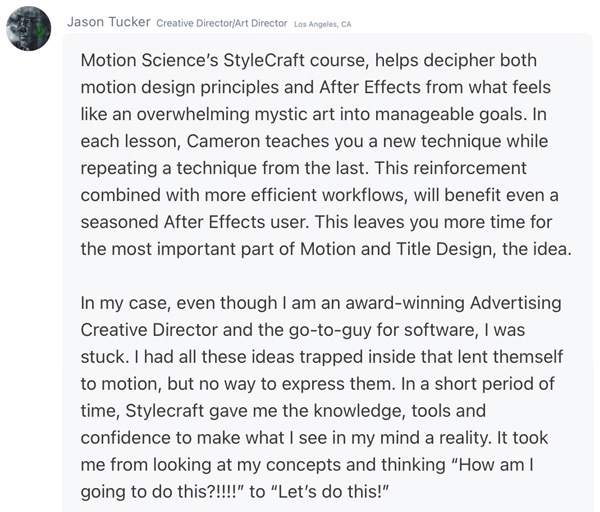The width and height of the screenshot is (600, 512).
Task: Open Jason Tucker's round profile avatar
Action: [x=28, y=28]
